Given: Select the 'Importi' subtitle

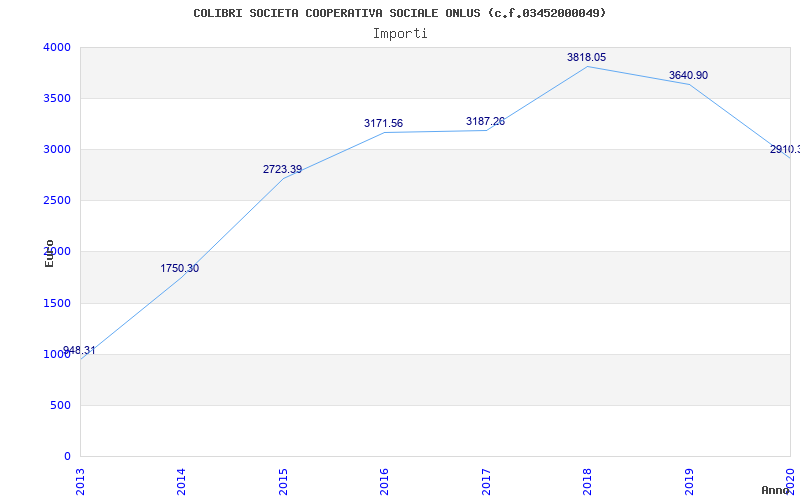Looking at the screenshot, I should point(400,34).
